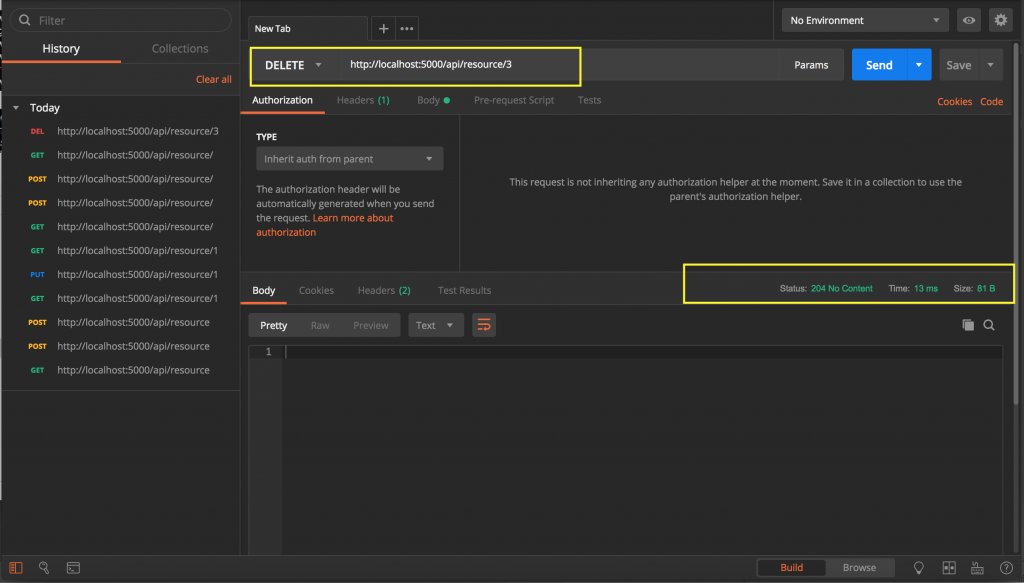The height and width of the screenshot is (583, 1024).
Task: Open the DELETE HTTP method dropdown
Action: (292, 65)
